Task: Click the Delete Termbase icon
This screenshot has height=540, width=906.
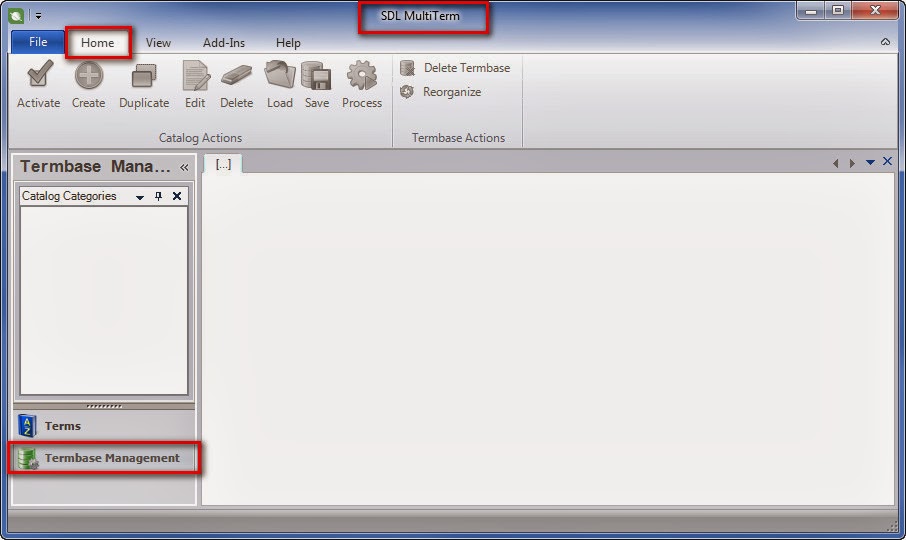Action: click(x=407, y=68)
